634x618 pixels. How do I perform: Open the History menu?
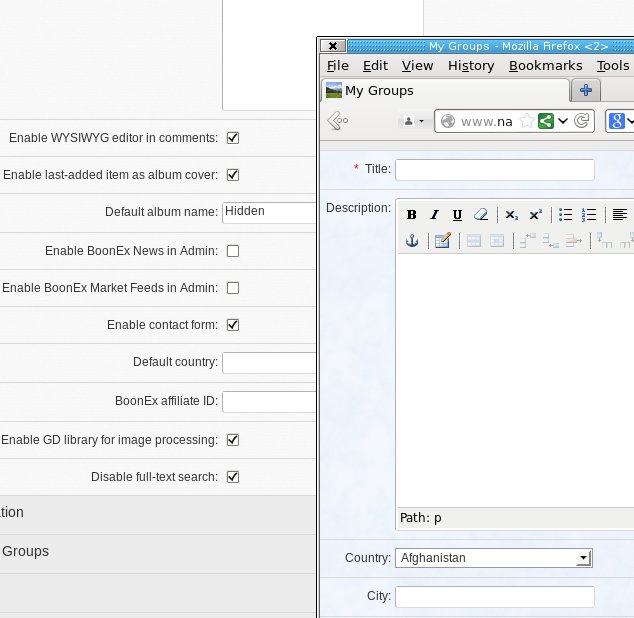471,66
